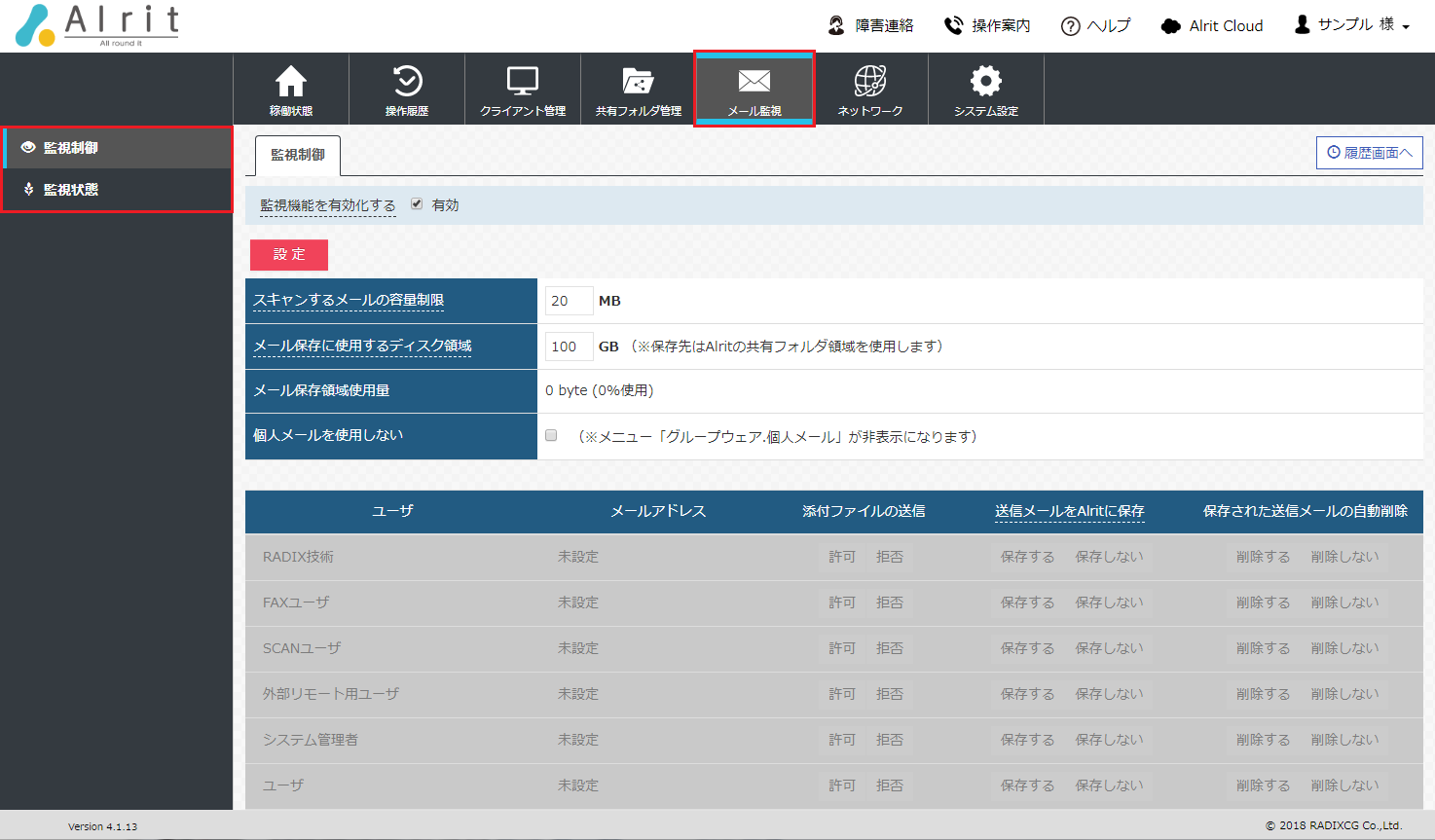Select 削除しない for システム管理者

(1345, 740)
